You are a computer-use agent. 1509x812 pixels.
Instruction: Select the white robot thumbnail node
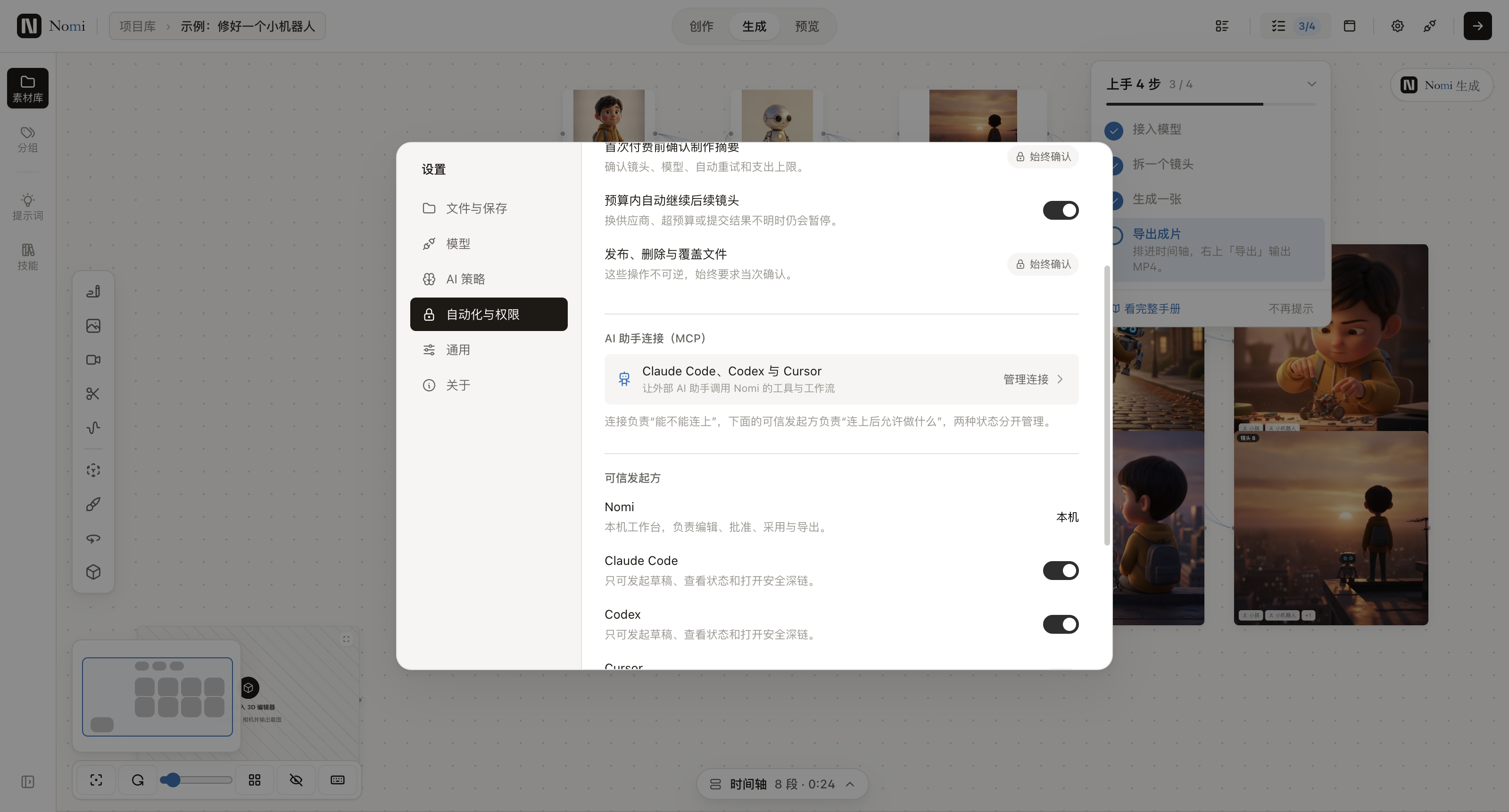pos(777,116)
